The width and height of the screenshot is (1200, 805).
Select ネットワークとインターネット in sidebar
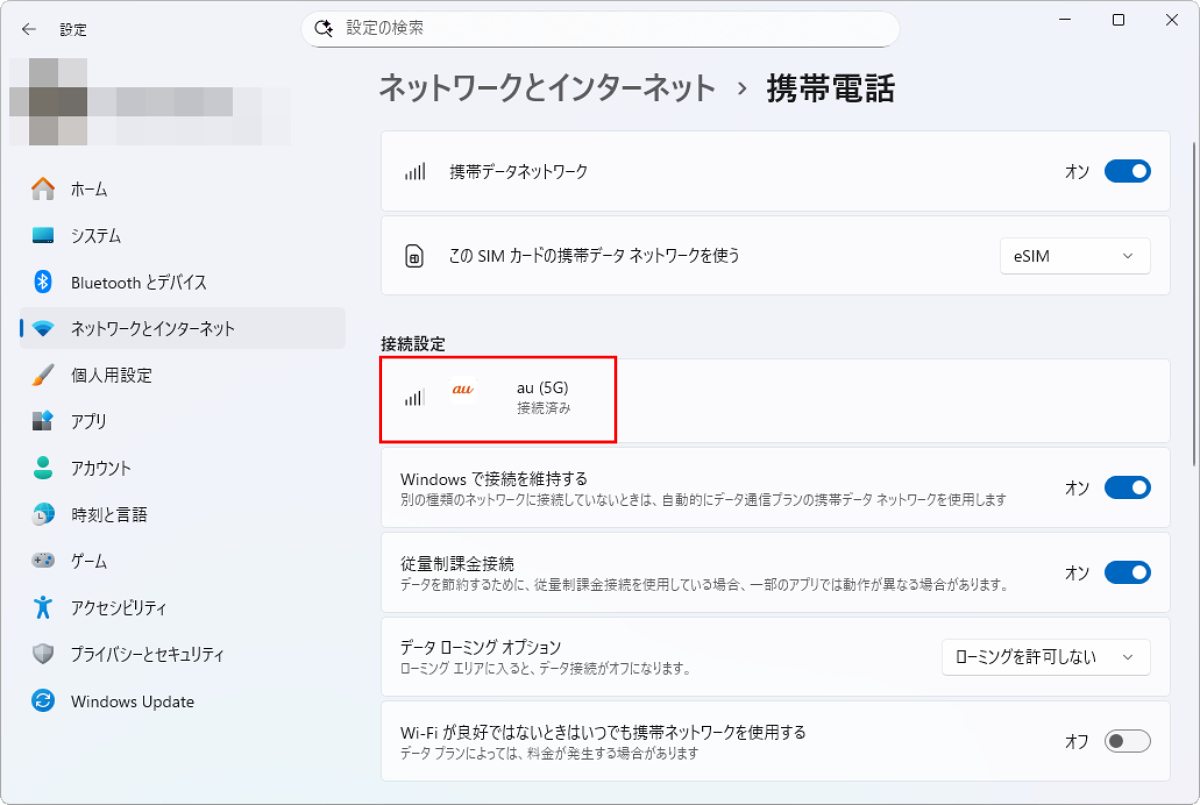182,329
